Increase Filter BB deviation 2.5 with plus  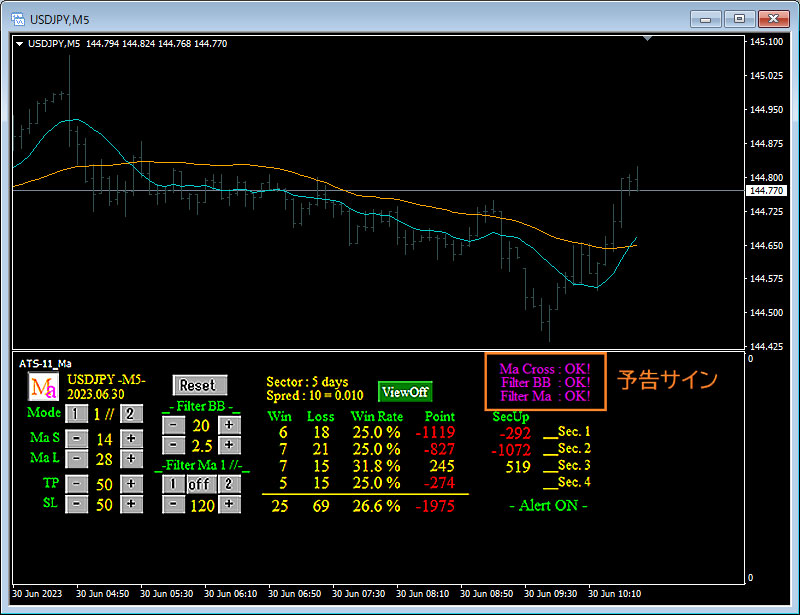pos(229,445)
